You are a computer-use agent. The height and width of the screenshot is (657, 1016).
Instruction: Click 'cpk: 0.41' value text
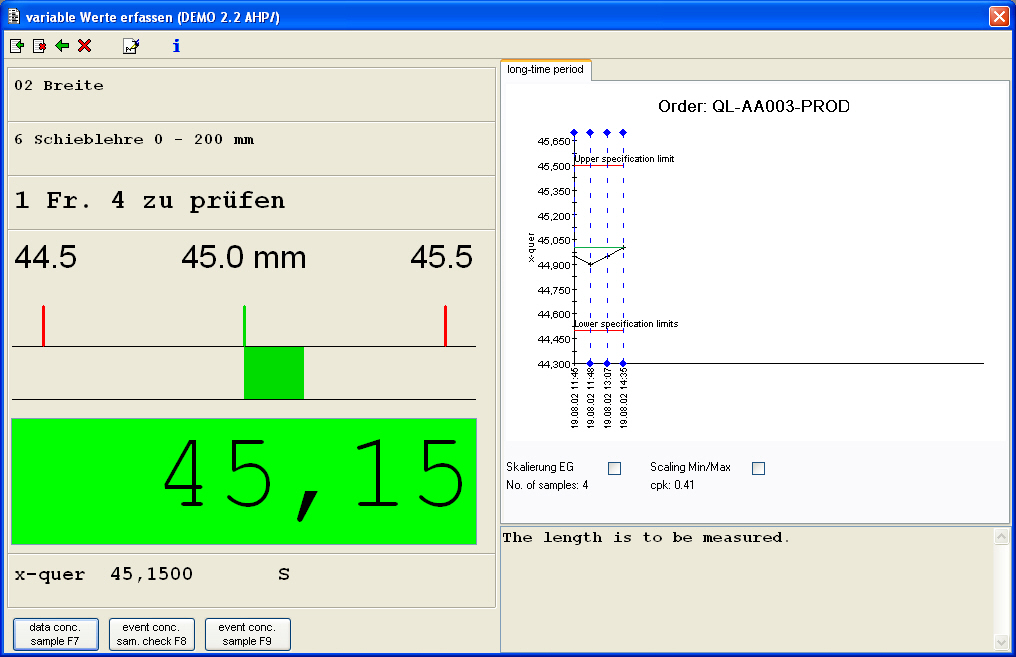pos(672,485)
